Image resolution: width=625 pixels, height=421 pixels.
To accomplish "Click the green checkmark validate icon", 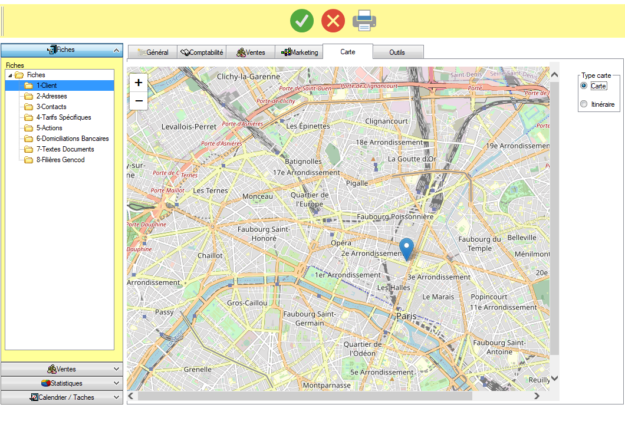I will [302, 20].
